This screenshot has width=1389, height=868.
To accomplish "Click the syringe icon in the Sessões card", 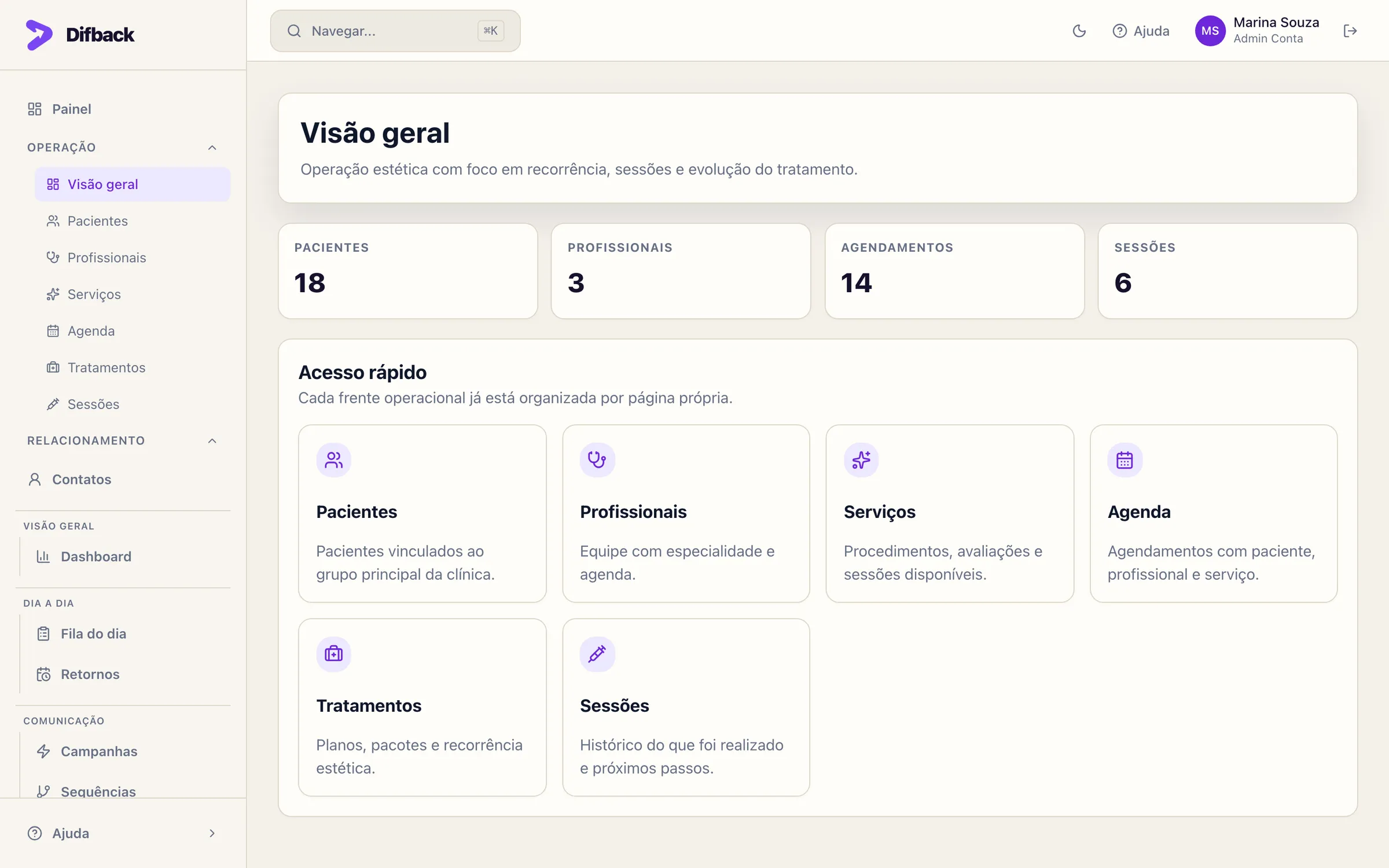I will click(597, 654).
